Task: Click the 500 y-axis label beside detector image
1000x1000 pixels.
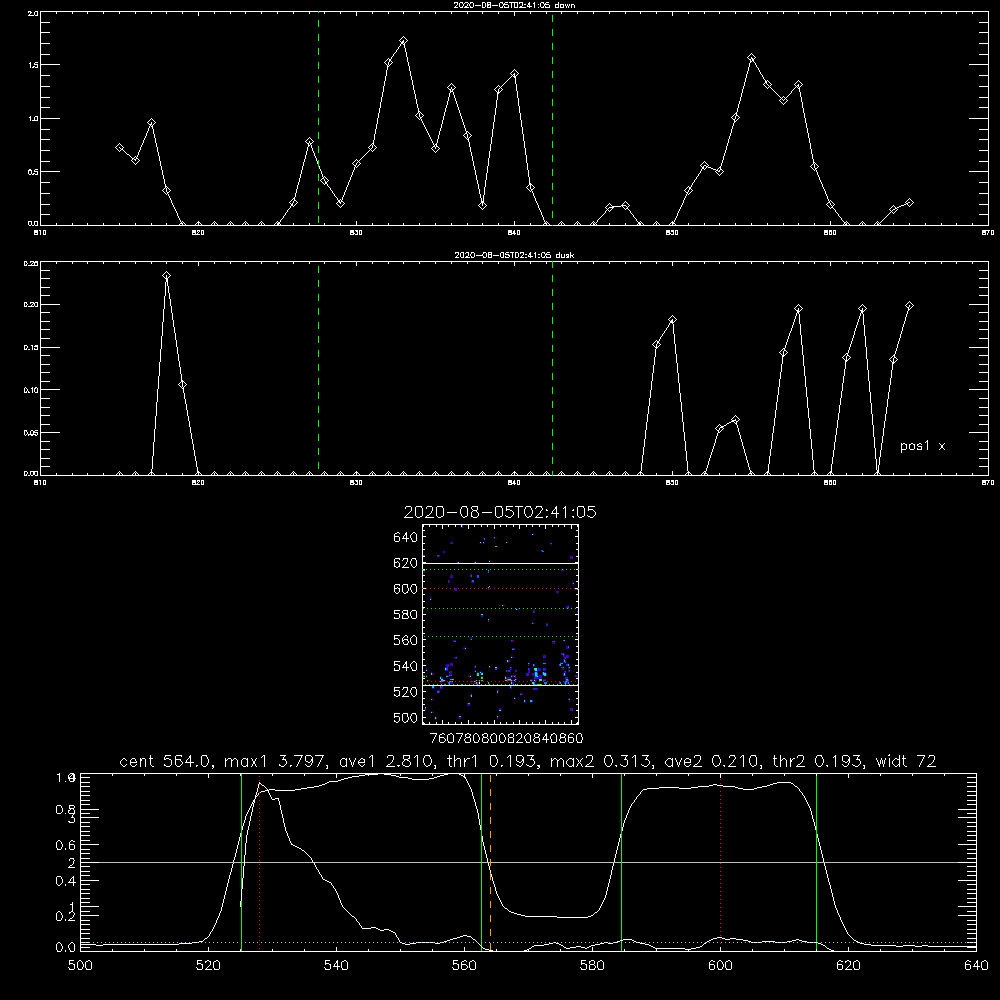Action: [x=406, y=717]
